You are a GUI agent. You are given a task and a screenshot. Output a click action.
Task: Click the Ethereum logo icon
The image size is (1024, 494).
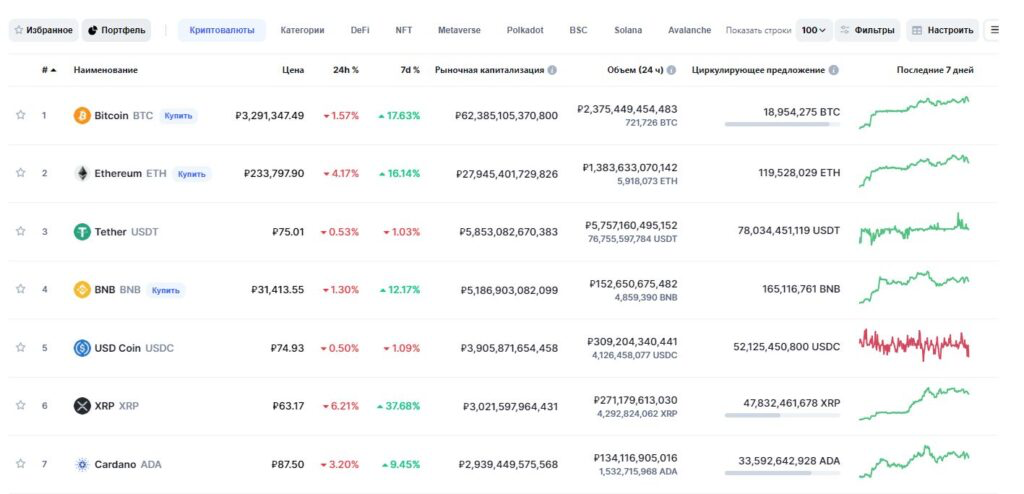pos(82,173)
